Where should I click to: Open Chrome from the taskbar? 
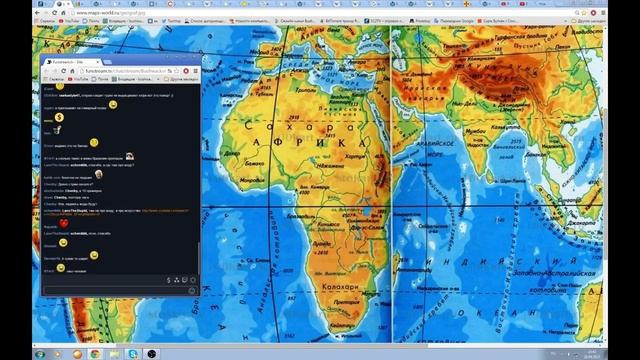pos(95,354)
